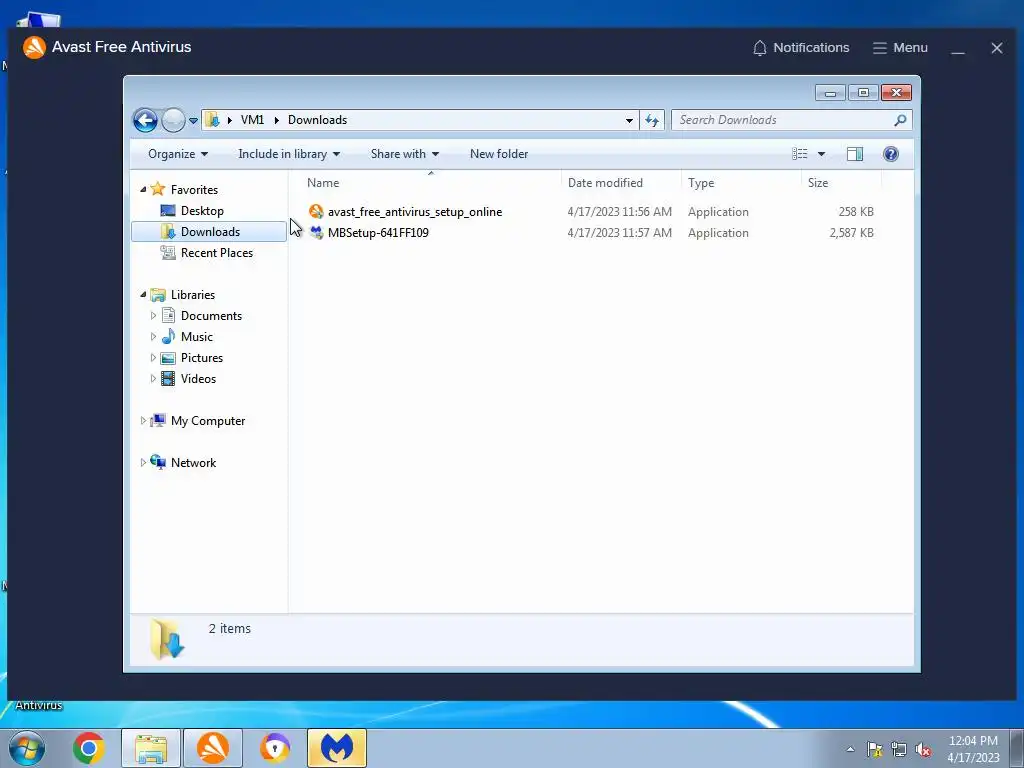Open the Pictures library

coord(202,358)
